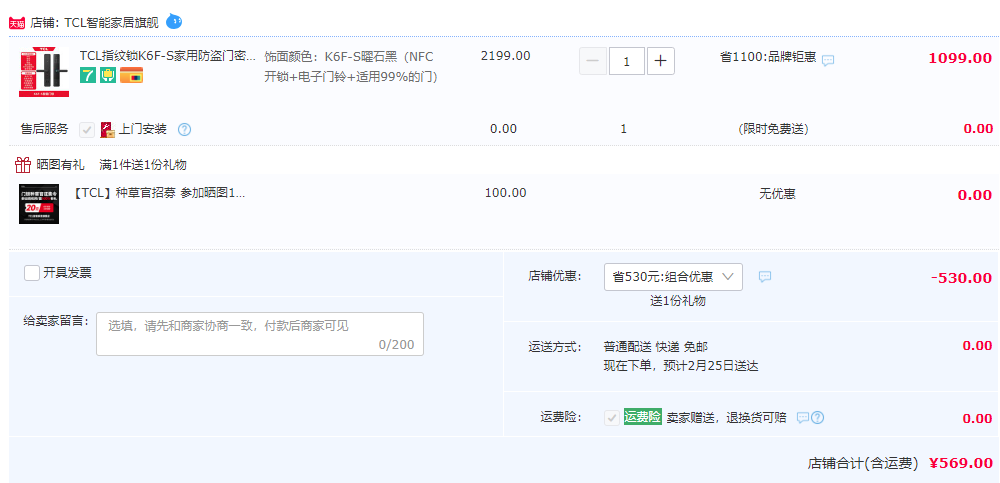The height and width of the screenshot is (483, 1000).
Task: Click help question icon in 运费险 row
Action: pyautogui.click(x=817, y=418)
